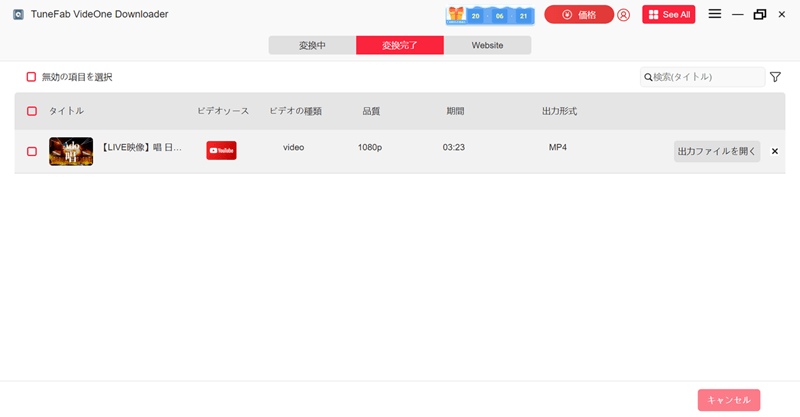Viewport: 800px width, 417px height.
Task: Click the ビデオの種類 column header
Action: tap(295, 111)
